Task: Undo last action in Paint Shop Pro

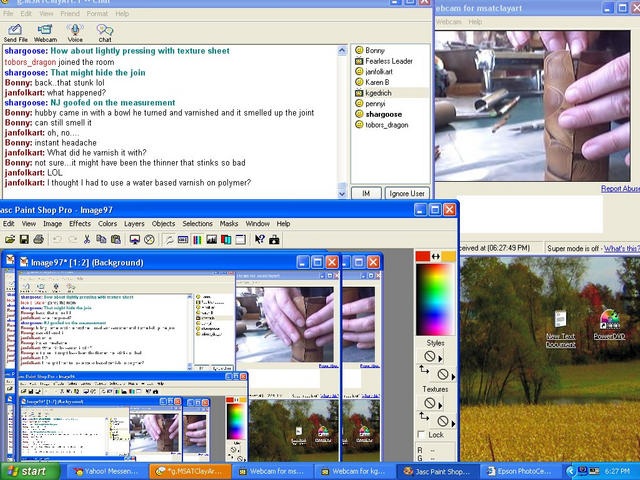Action: coord(58,239)
